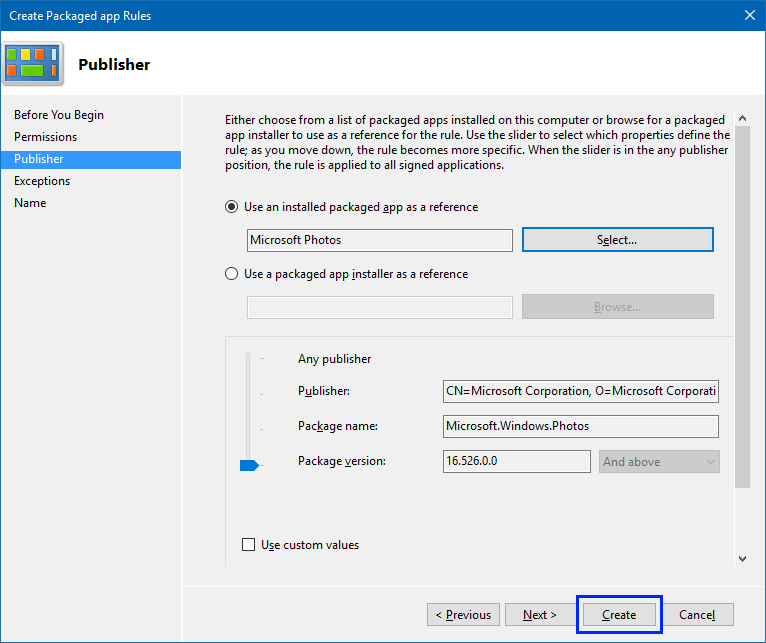This screenshot has width=766, height=643.
Task: Enable the Use custom values checkbox
Action: (249, 545)
